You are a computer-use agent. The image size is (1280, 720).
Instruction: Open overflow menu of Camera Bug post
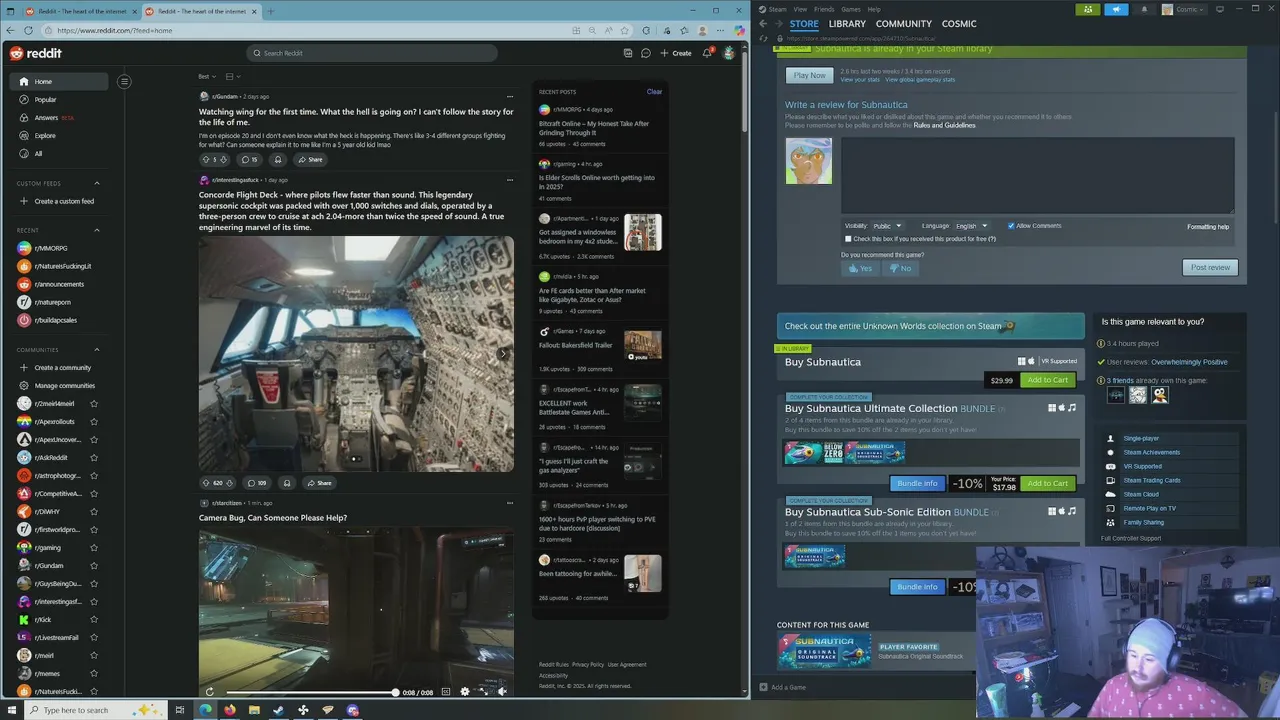coord(509,503)
